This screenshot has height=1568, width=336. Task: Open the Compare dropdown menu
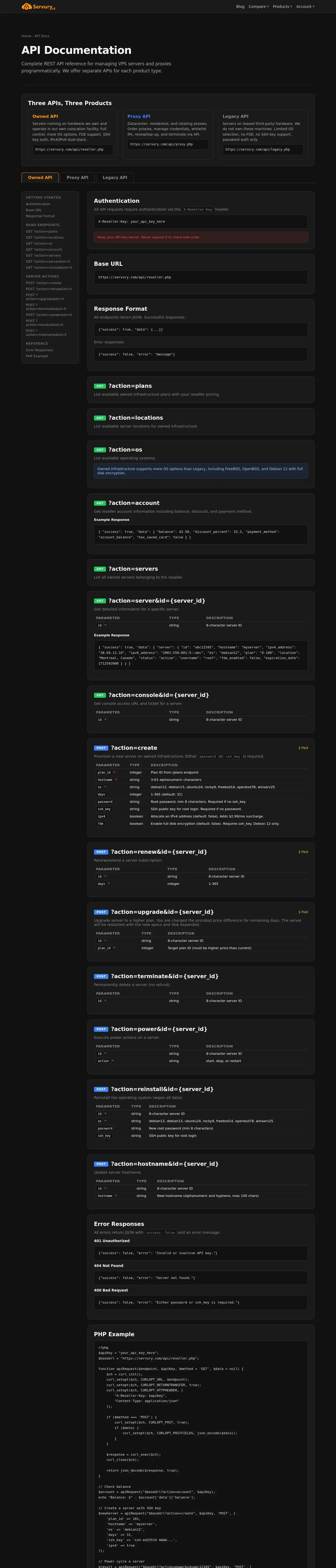(x=259, y=7)
